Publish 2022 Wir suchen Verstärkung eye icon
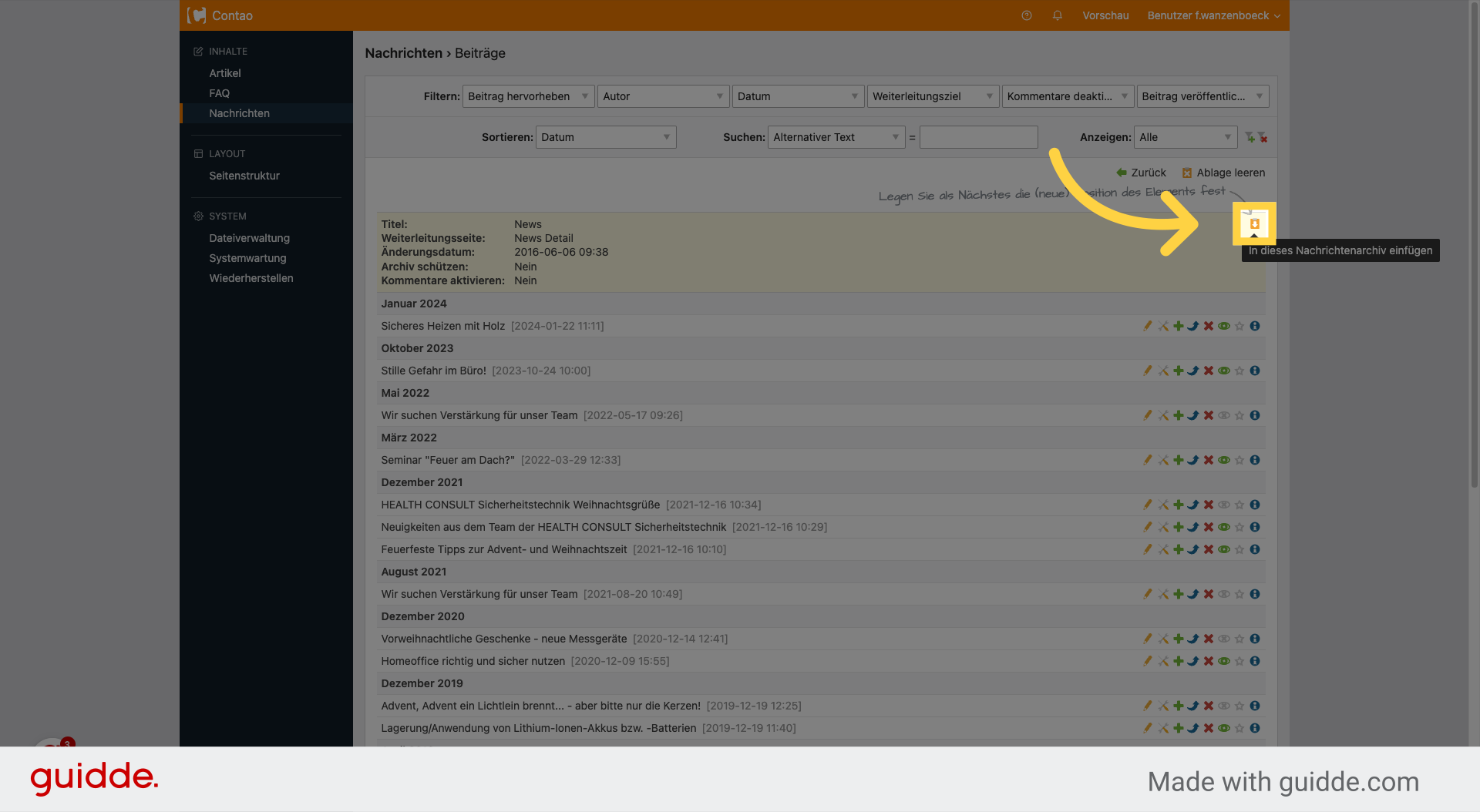 (x=1224, y=415)
